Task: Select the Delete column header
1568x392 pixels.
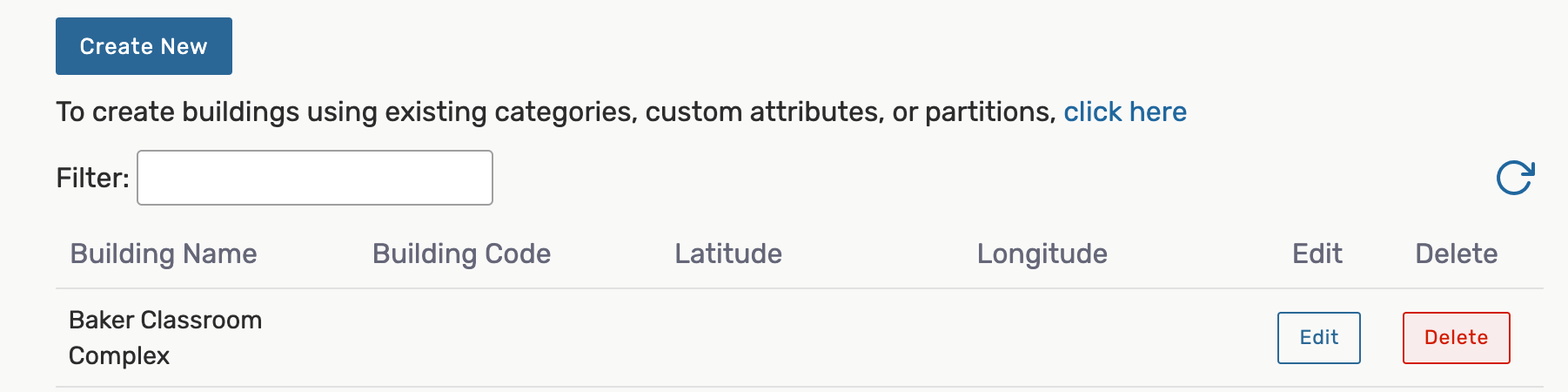Action: 1456,253
